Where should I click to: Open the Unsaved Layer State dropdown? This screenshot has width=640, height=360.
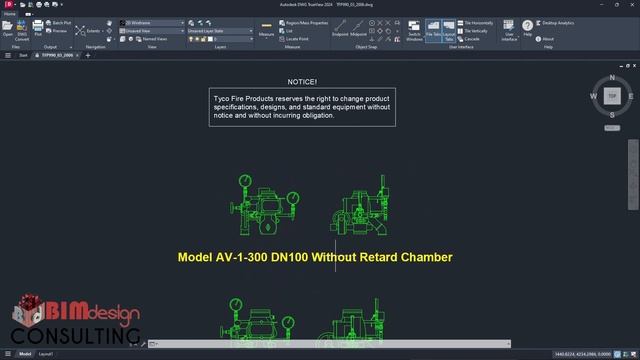(x=220, y=31)
